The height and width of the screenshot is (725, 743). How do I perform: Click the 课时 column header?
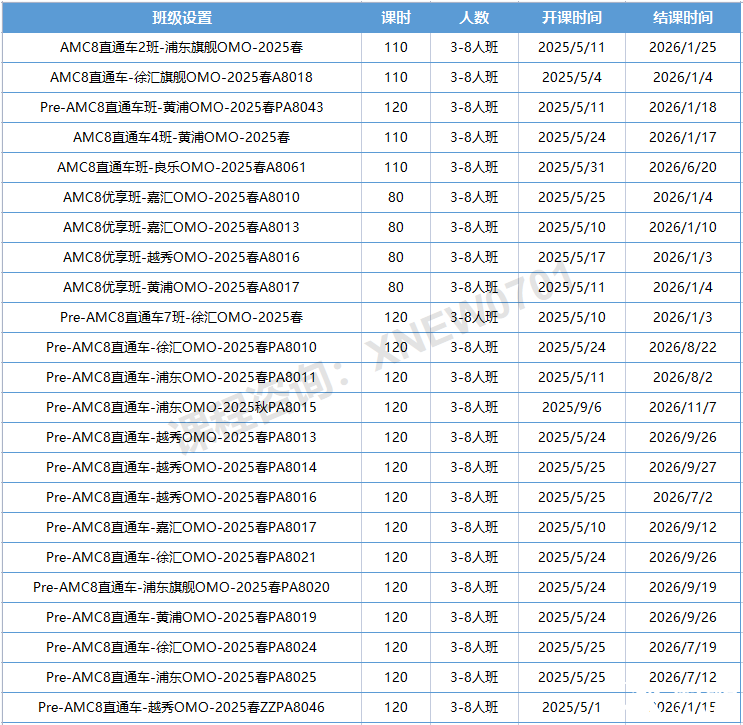(396, 18)
